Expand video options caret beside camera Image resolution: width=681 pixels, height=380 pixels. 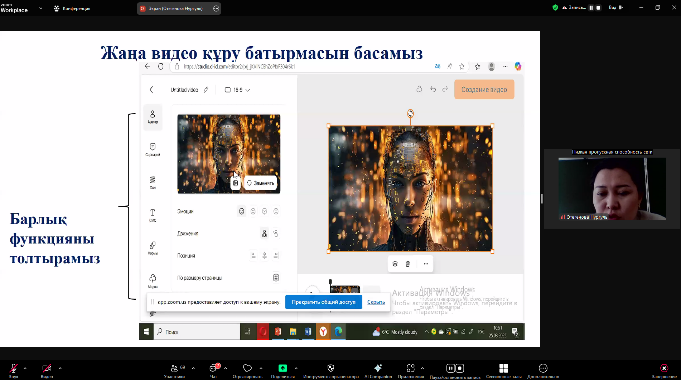(60, 368)
